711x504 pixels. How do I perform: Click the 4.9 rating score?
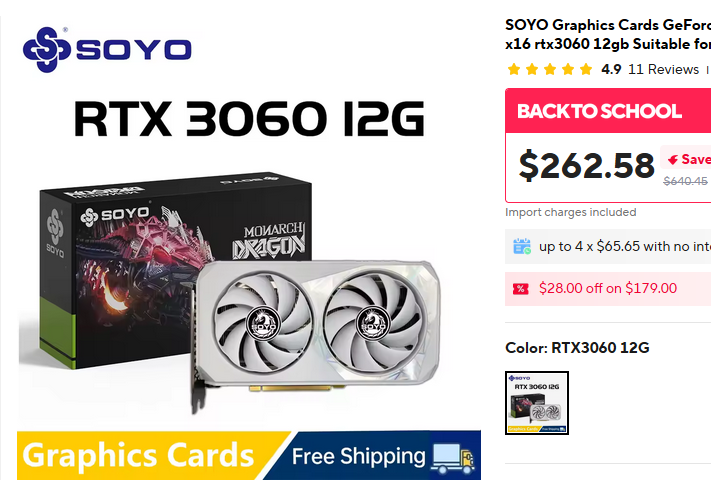[x=611, y=69]
